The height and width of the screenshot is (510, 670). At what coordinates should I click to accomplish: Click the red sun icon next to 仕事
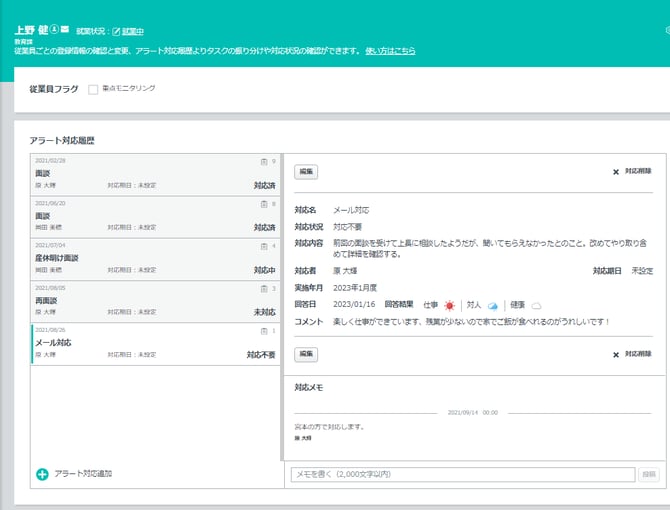(x=449, y=305)
